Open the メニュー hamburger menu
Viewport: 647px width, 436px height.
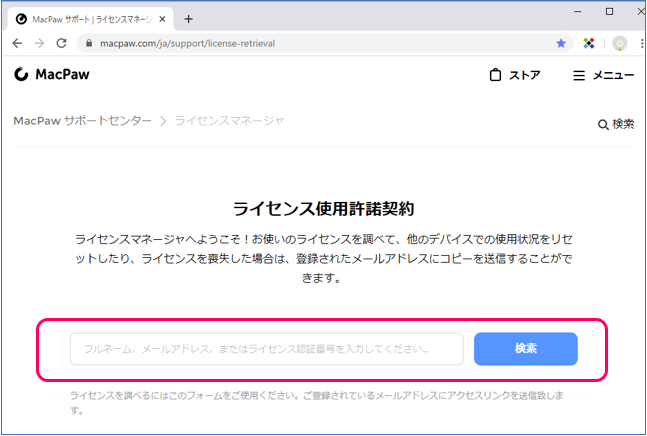(603, 75)
